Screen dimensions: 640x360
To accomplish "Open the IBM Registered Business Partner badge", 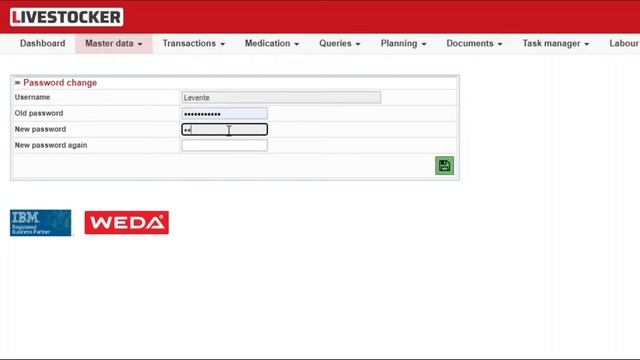I will click(x=40, y=223).
